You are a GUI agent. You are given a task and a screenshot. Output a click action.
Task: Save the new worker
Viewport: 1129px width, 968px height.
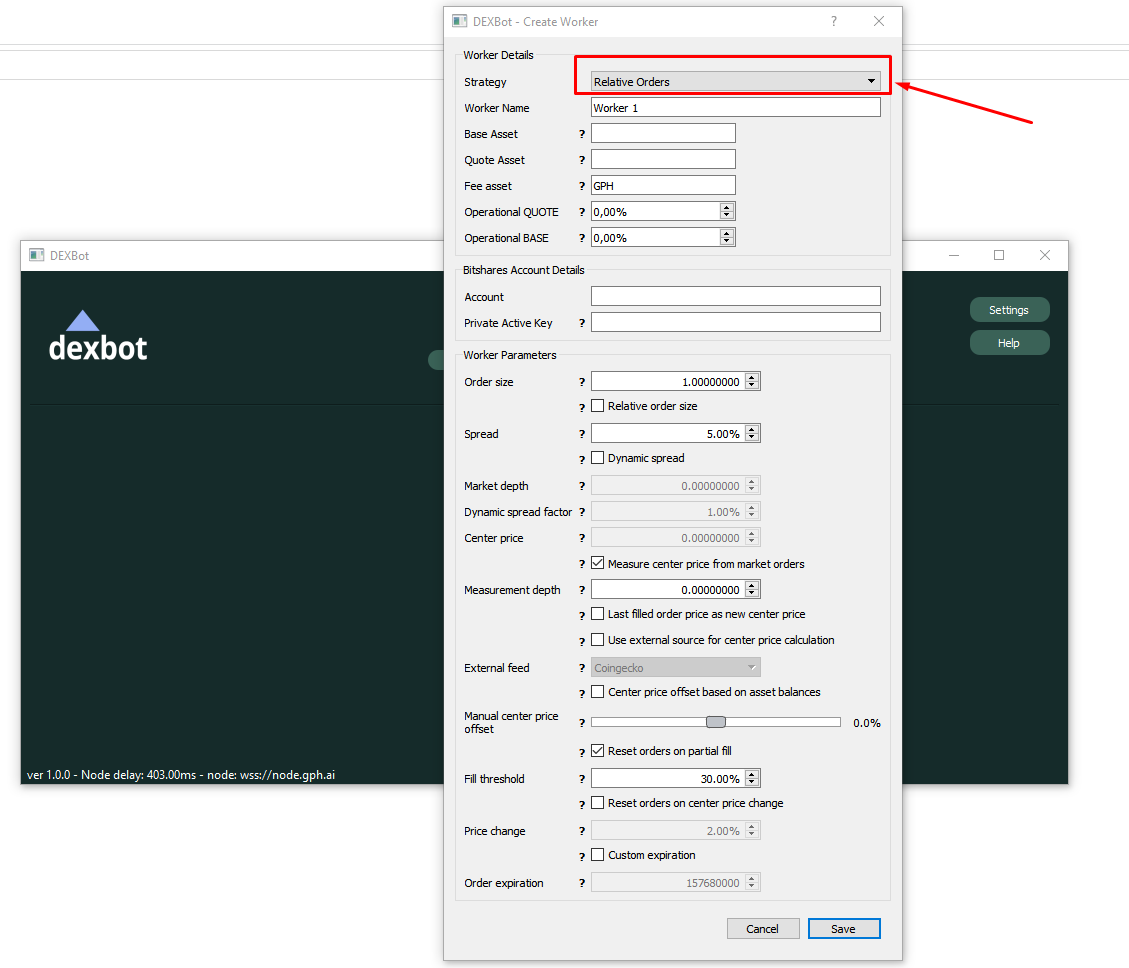point(844,928)
